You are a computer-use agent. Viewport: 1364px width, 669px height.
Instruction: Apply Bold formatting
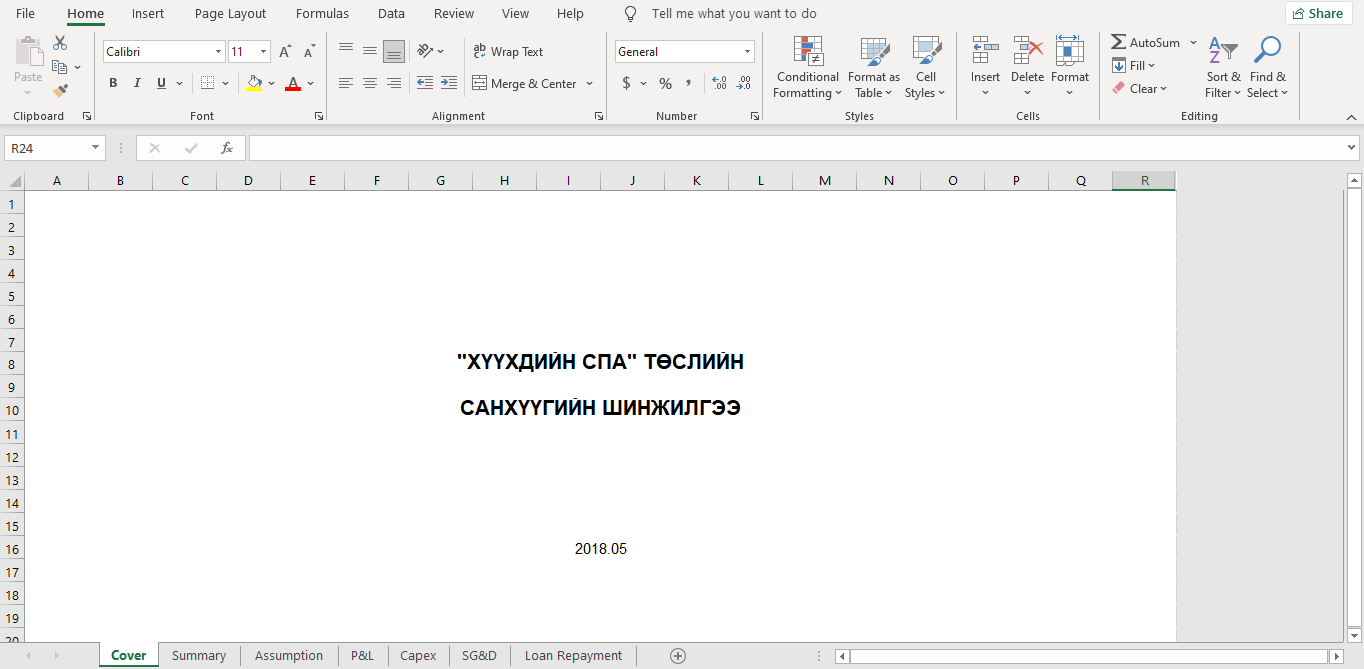click(x=113, y=83)
